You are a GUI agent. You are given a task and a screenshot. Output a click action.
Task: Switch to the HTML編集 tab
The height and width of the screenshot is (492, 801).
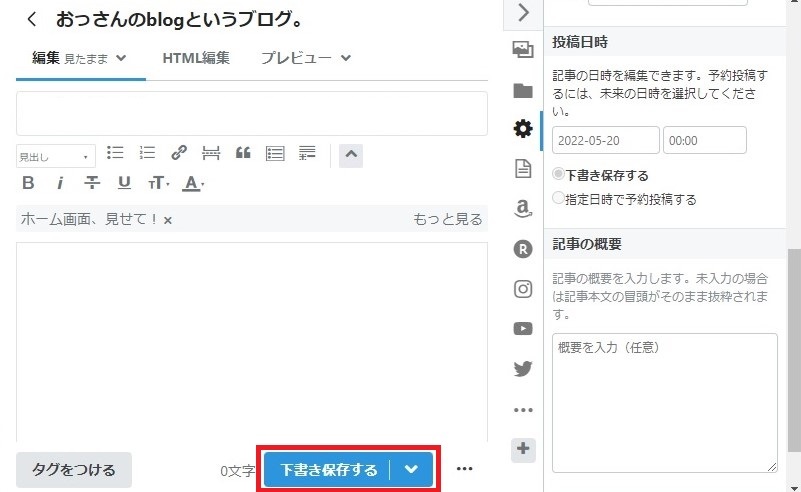196,58
